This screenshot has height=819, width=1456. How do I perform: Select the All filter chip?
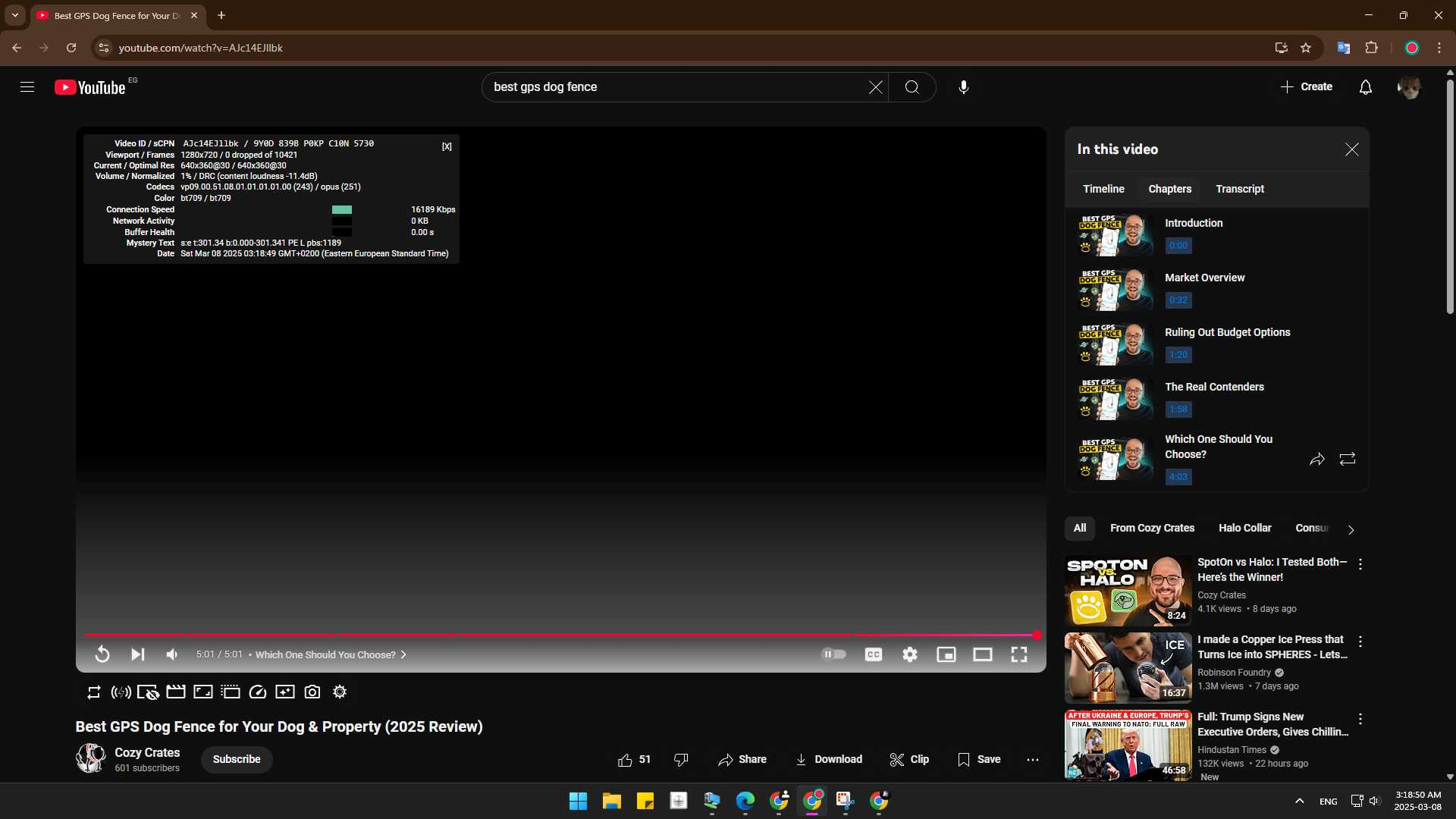pos(1080,529)
